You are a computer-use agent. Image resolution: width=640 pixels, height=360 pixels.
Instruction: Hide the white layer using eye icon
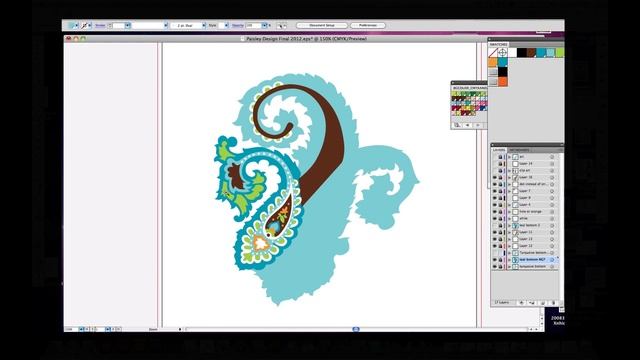(495, 218)
